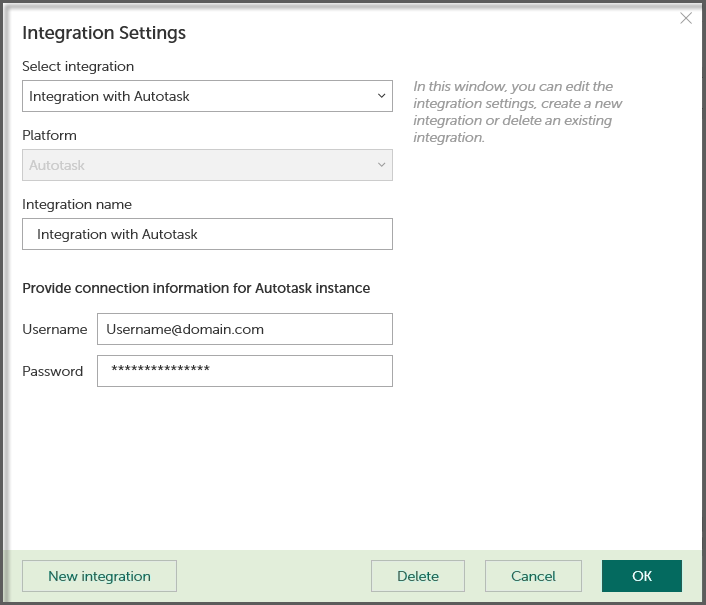Close the Integration Settings window

[686, 18]
